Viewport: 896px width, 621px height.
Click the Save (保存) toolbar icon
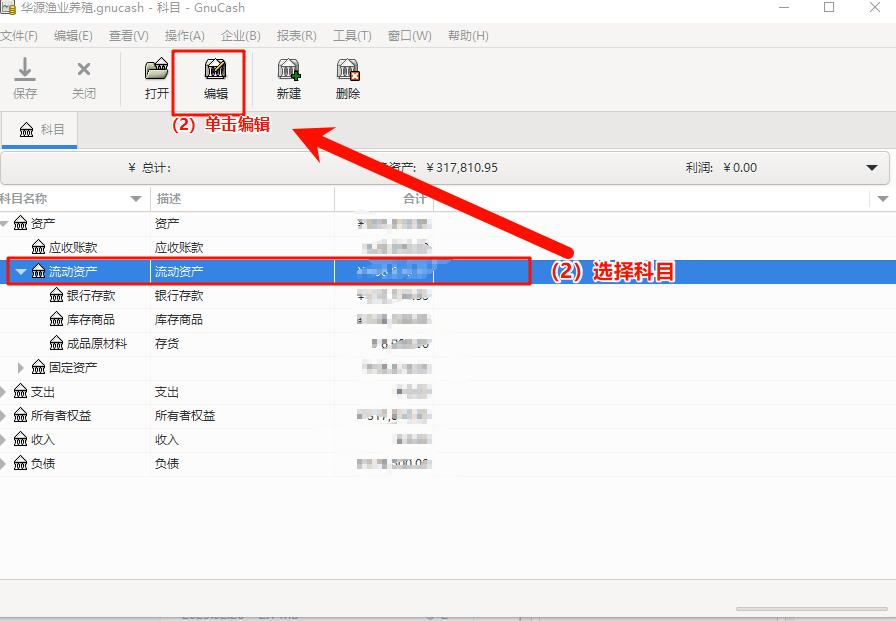tap(25, 69)
